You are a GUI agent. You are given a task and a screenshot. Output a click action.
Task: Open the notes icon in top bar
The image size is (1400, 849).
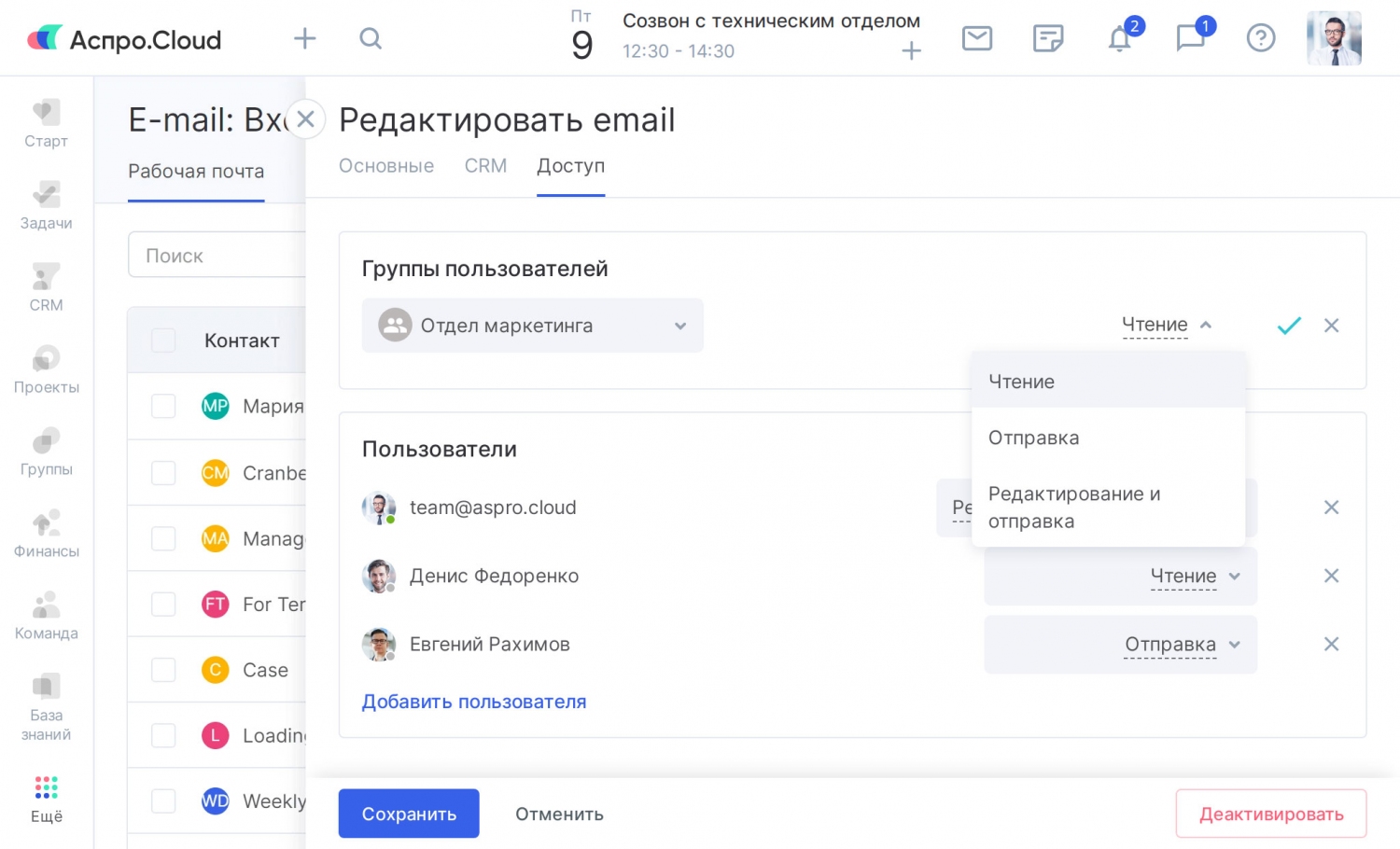pyautogui.click(x=1048, y=38)
